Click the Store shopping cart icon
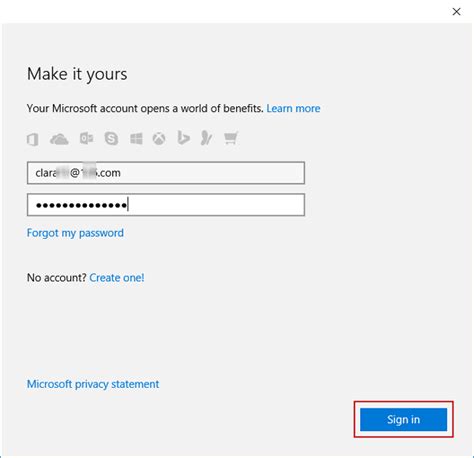Screen dimensions: 474x458 pyautogui.click(x=231, y=138)
